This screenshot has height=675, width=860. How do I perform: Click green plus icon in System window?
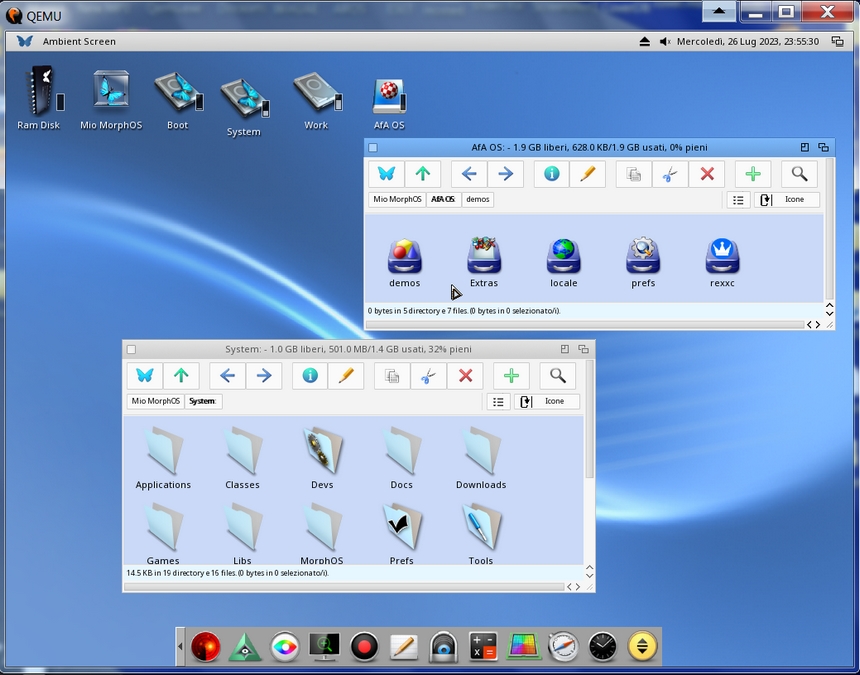tap(511, 376)
